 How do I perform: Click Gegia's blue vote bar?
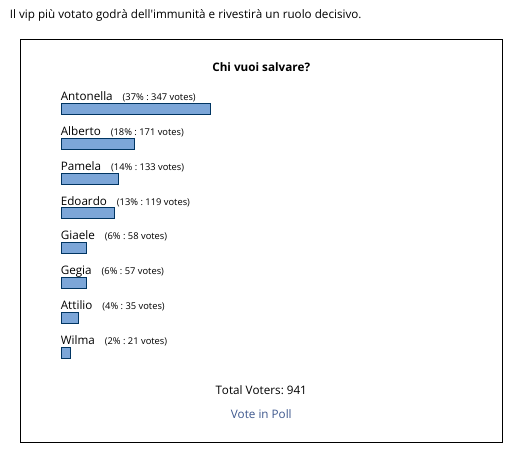[x=74, y=283]
